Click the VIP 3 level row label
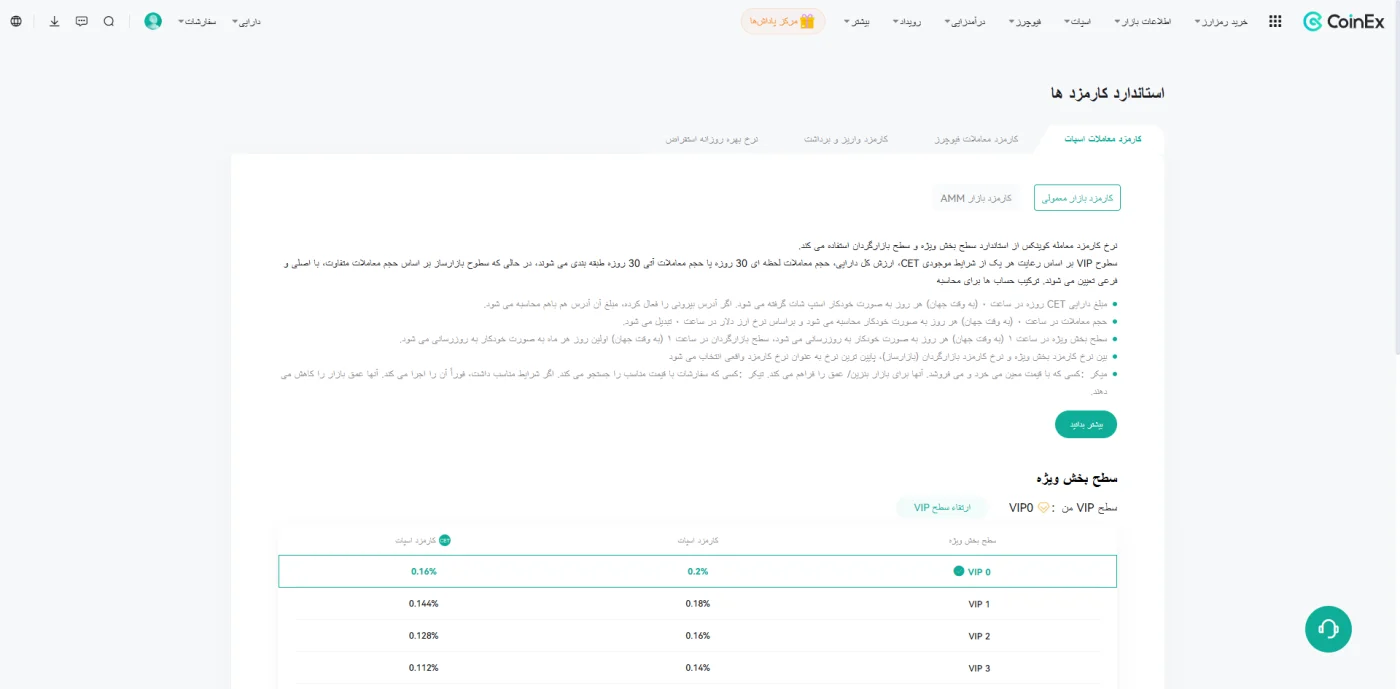The width and height of the screenshot is (1400, 689). 979,668
